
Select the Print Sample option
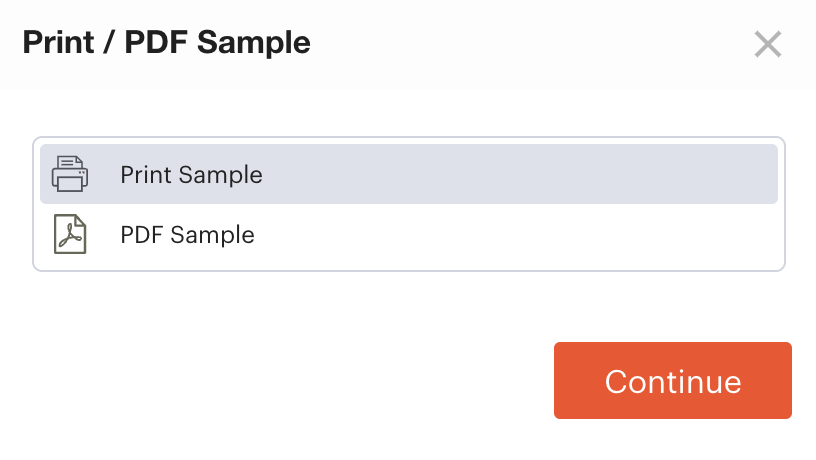click(x=409, y=174)
